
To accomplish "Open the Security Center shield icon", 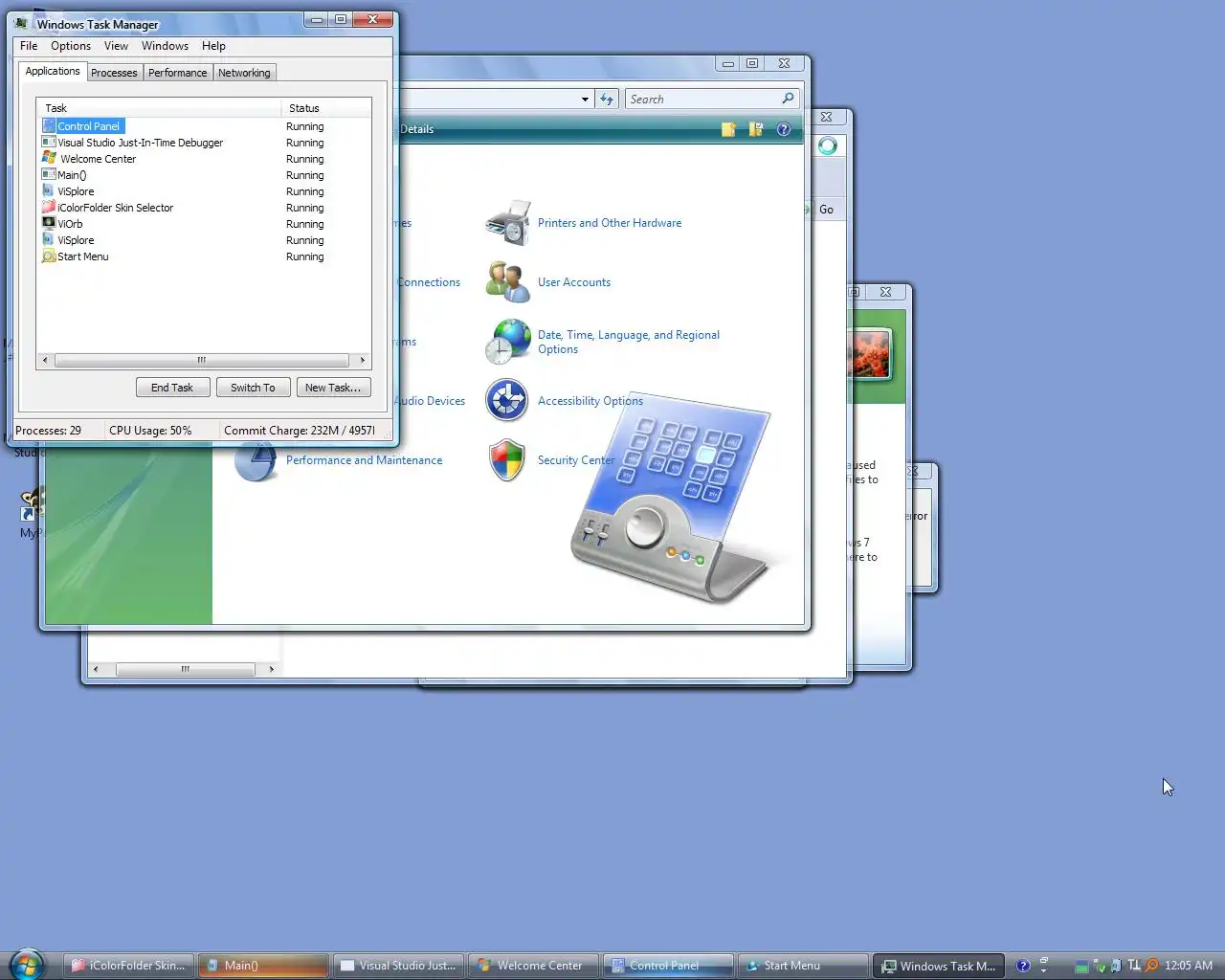I will (x=507, y=460).
